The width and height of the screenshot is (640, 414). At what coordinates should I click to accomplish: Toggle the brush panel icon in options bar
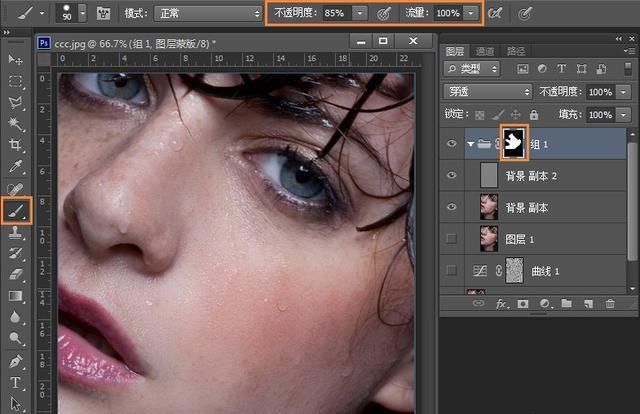click(x=103, y=13)
